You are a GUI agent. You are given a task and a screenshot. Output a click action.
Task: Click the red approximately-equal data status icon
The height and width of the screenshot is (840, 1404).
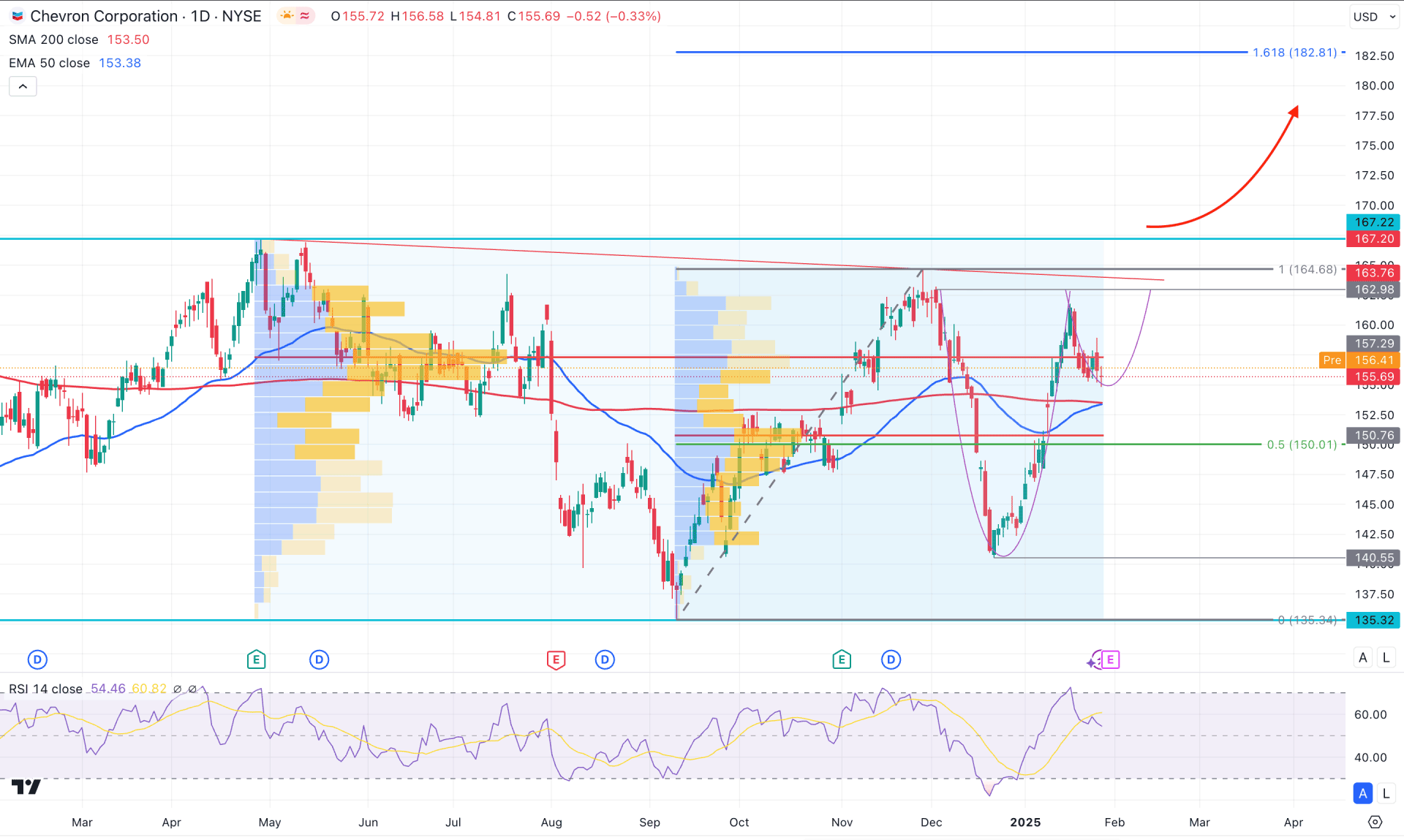pyautogui.click(x=305, y=16)
